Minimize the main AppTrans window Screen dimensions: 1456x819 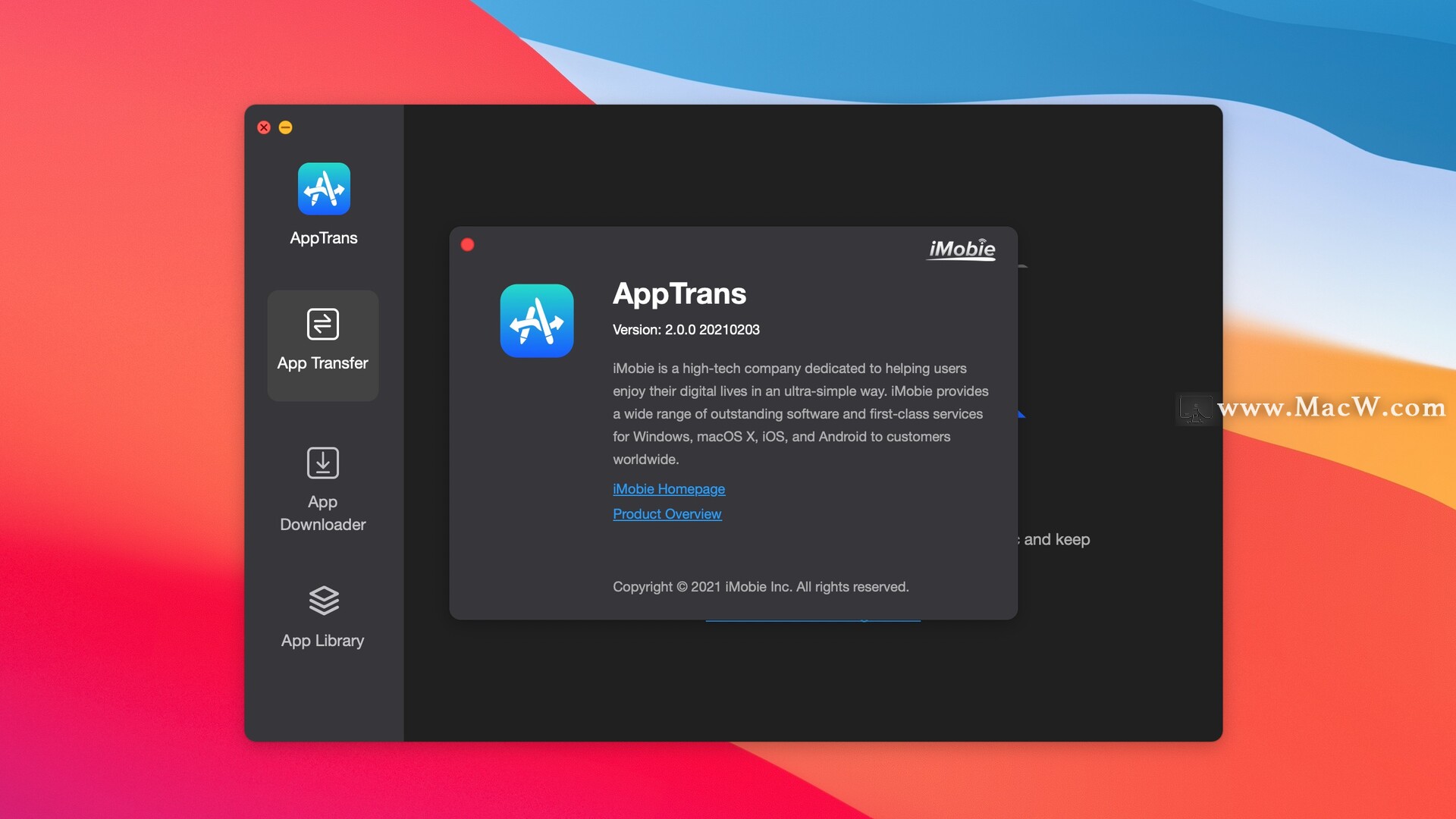coord(286,127)
